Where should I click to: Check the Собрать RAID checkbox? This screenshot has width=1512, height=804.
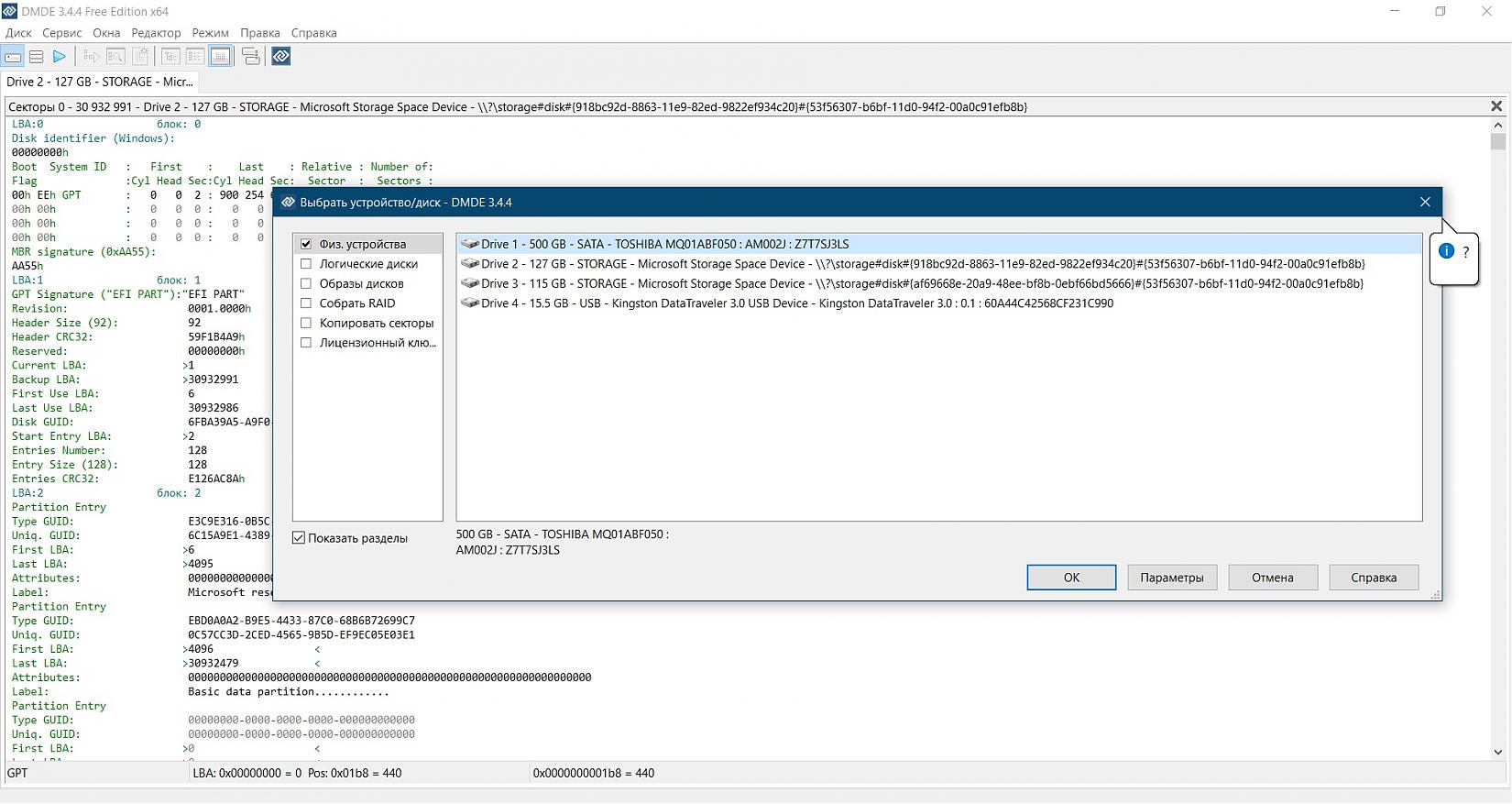306,303
